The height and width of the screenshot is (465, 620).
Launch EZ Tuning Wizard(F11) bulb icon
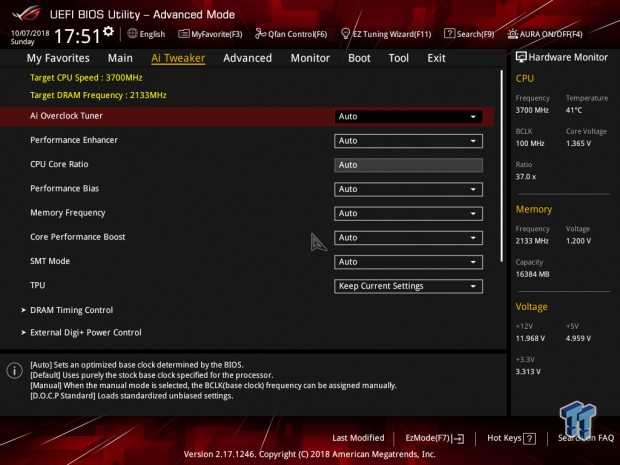point(345,34)
